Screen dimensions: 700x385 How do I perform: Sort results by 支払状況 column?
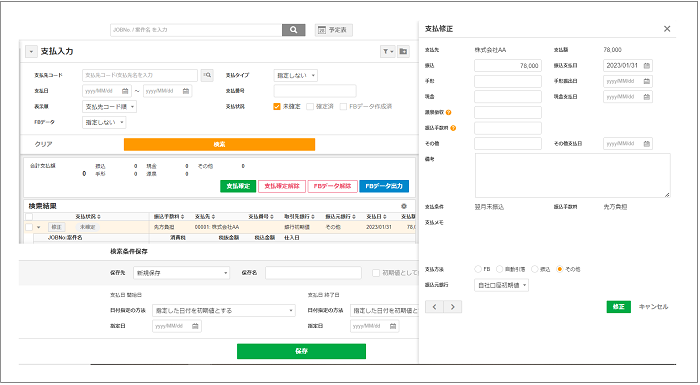pyautogui.click(x=88, y=217)
